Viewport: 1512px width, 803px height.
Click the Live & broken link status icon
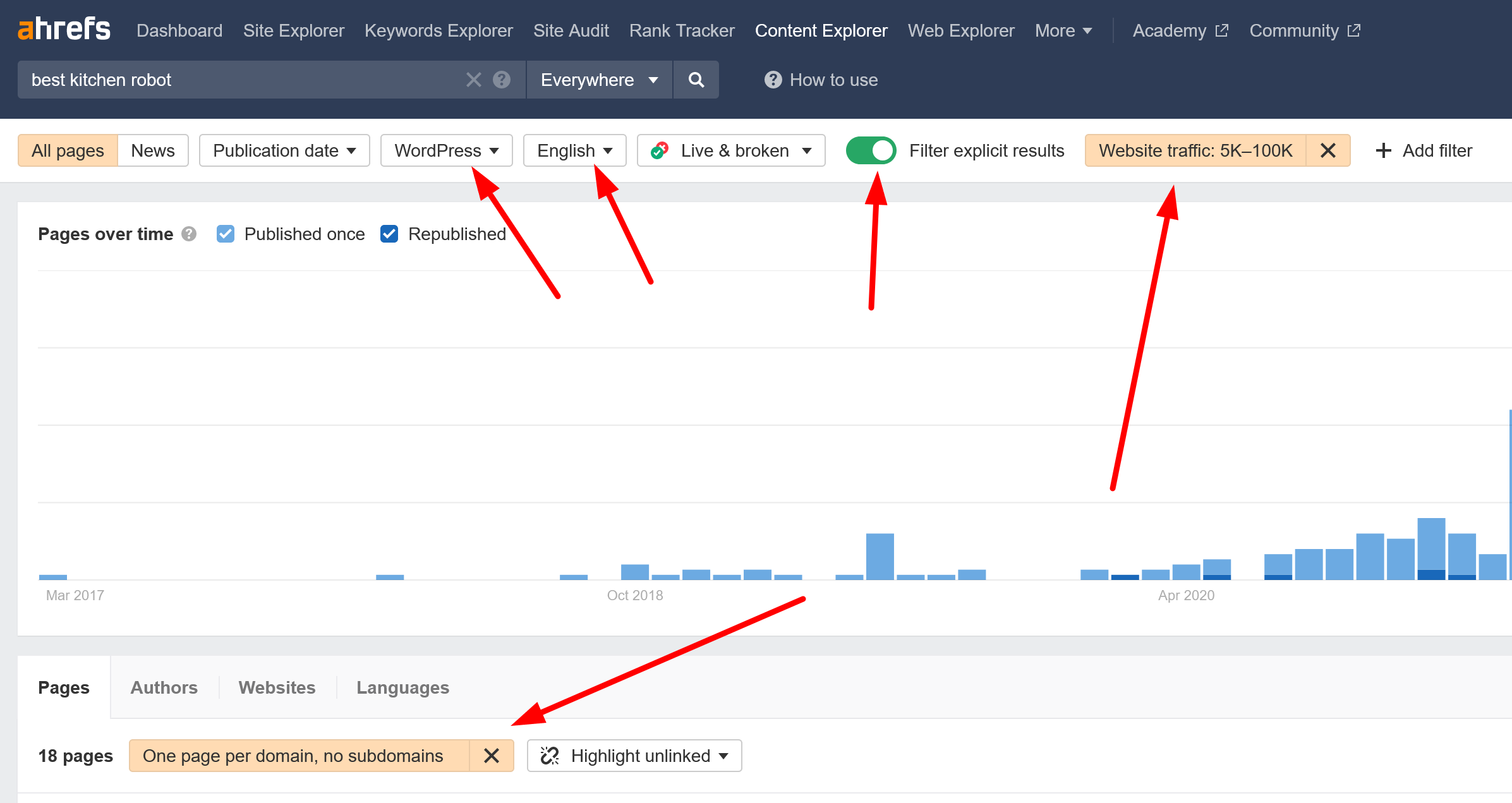tap(660, 150)
